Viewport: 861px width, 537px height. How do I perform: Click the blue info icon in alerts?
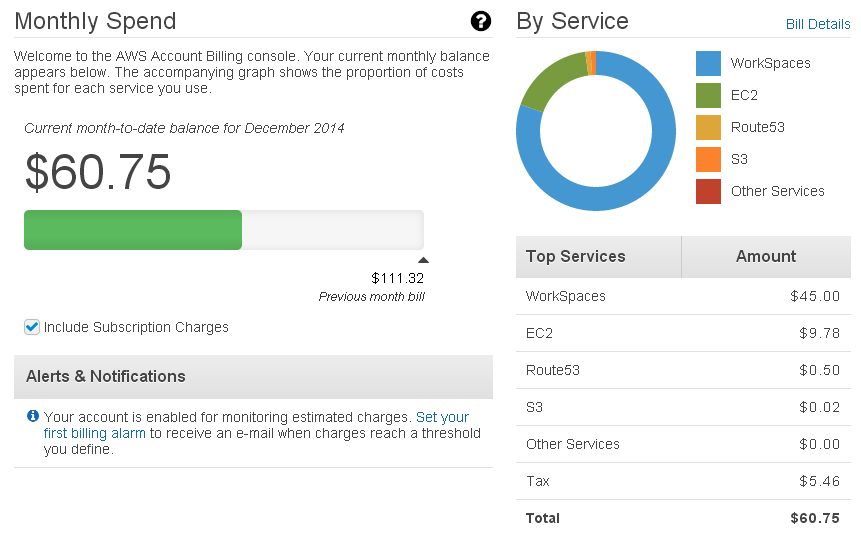tap(33, 417)
